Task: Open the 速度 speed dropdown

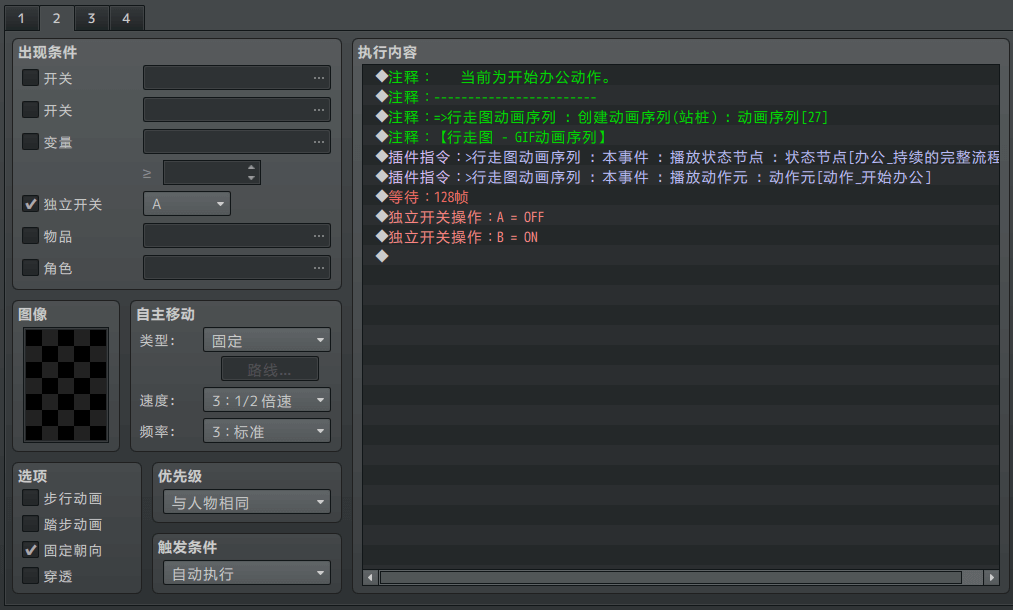Action: [266, 401]
